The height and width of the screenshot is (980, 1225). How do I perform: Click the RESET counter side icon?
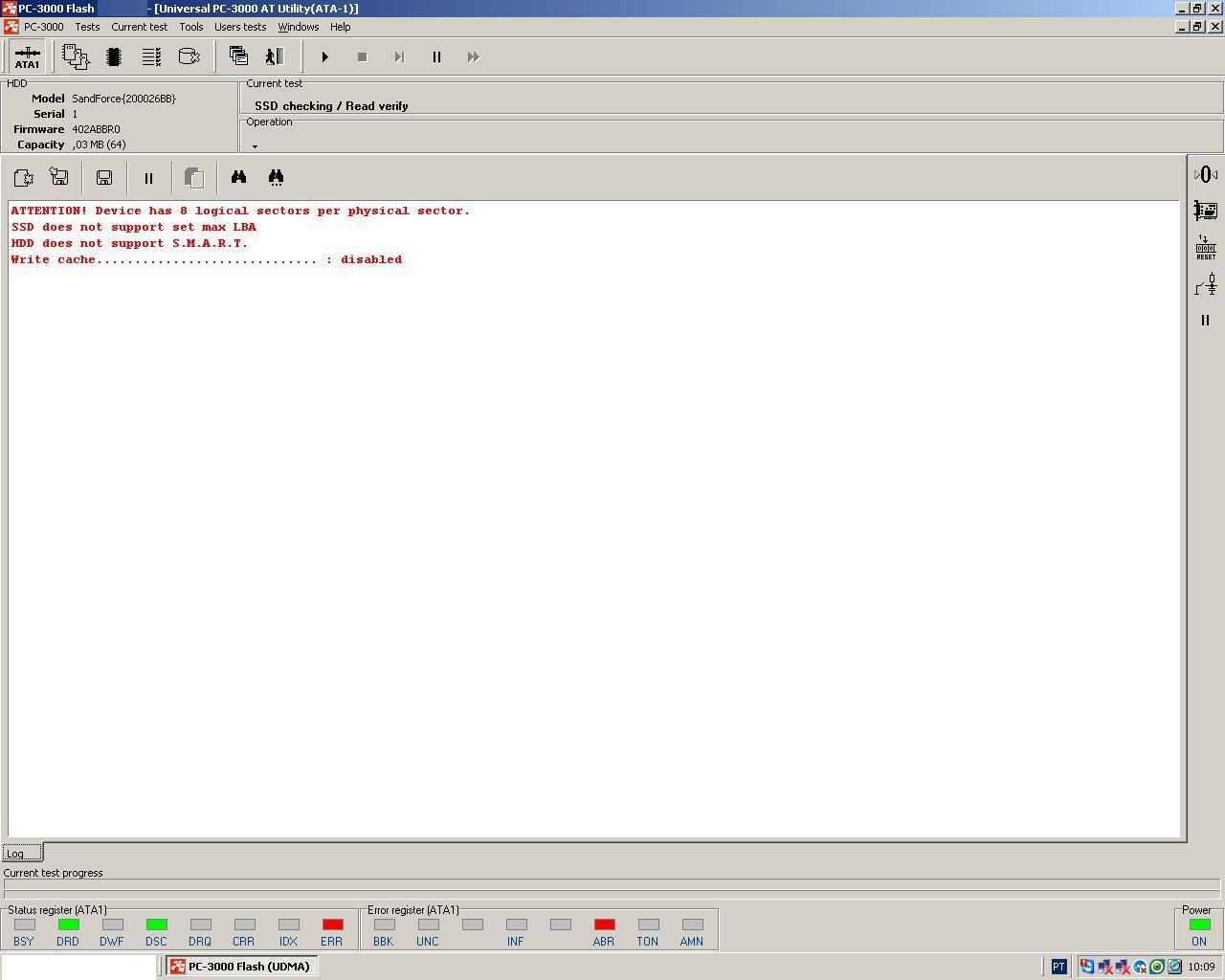(x=1206, y=248)
